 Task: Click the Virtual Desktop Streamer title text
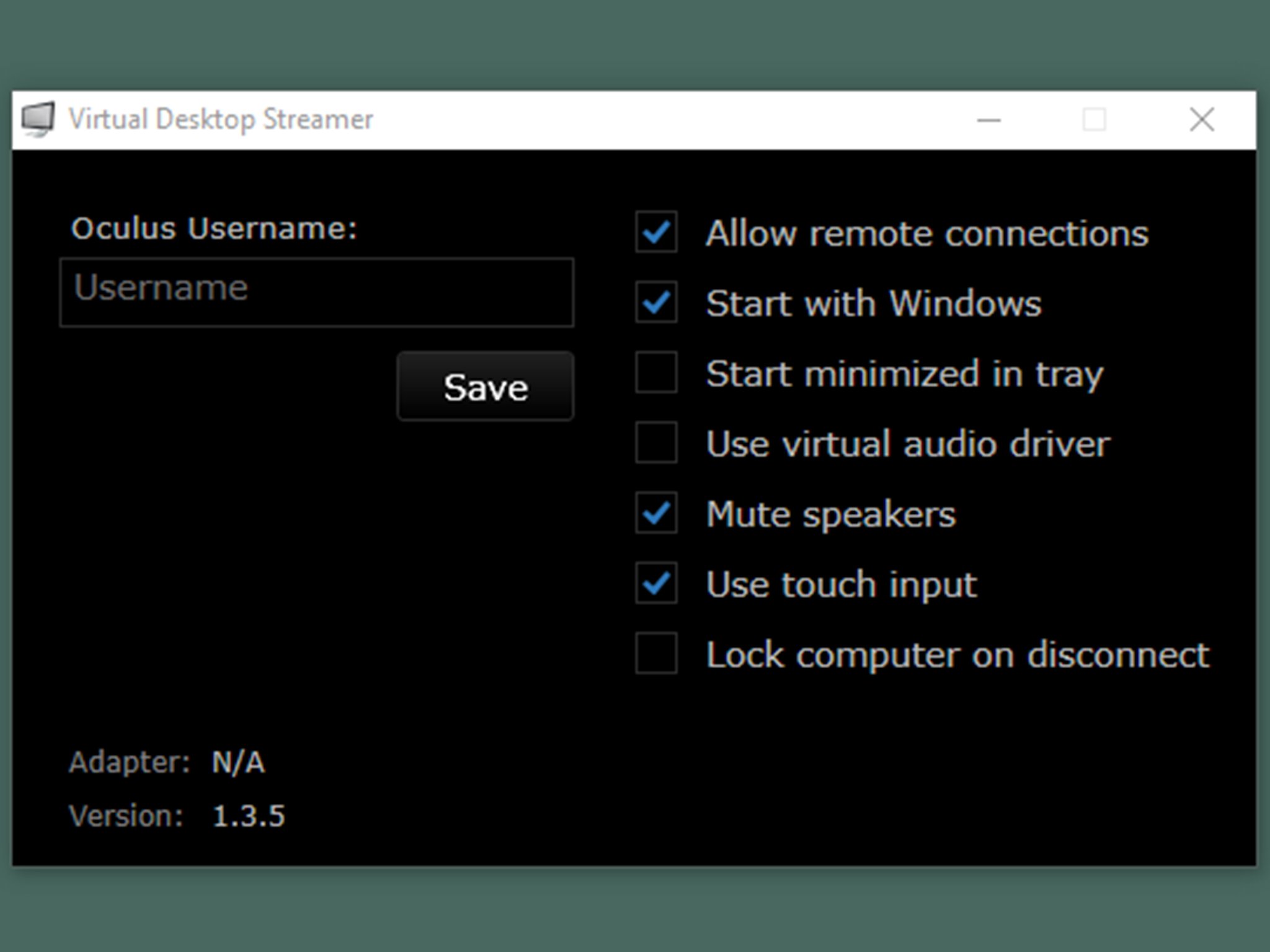coord(221,119)
